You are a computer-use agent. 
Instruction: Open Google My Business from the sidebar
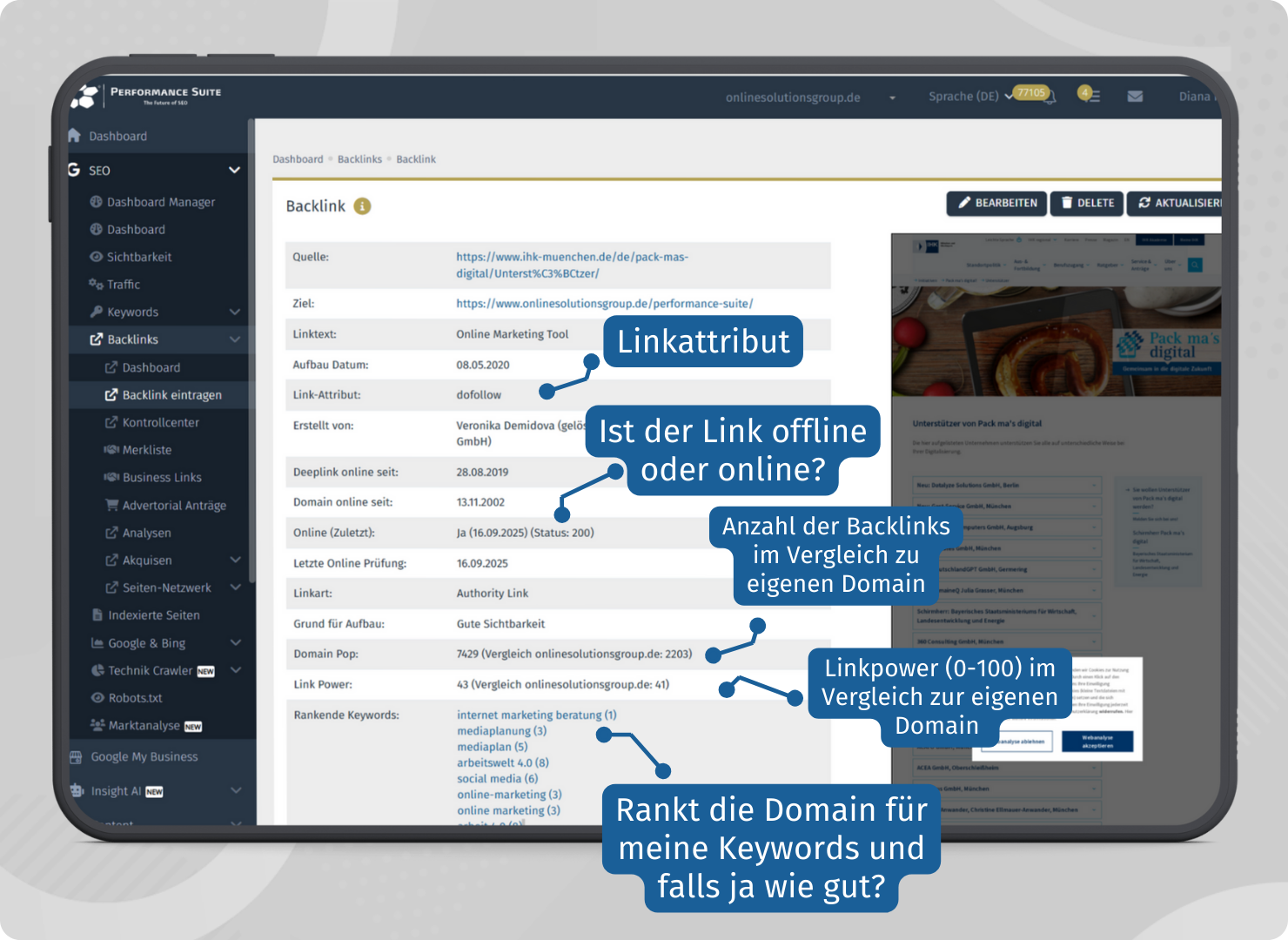[x=144, y=756]
